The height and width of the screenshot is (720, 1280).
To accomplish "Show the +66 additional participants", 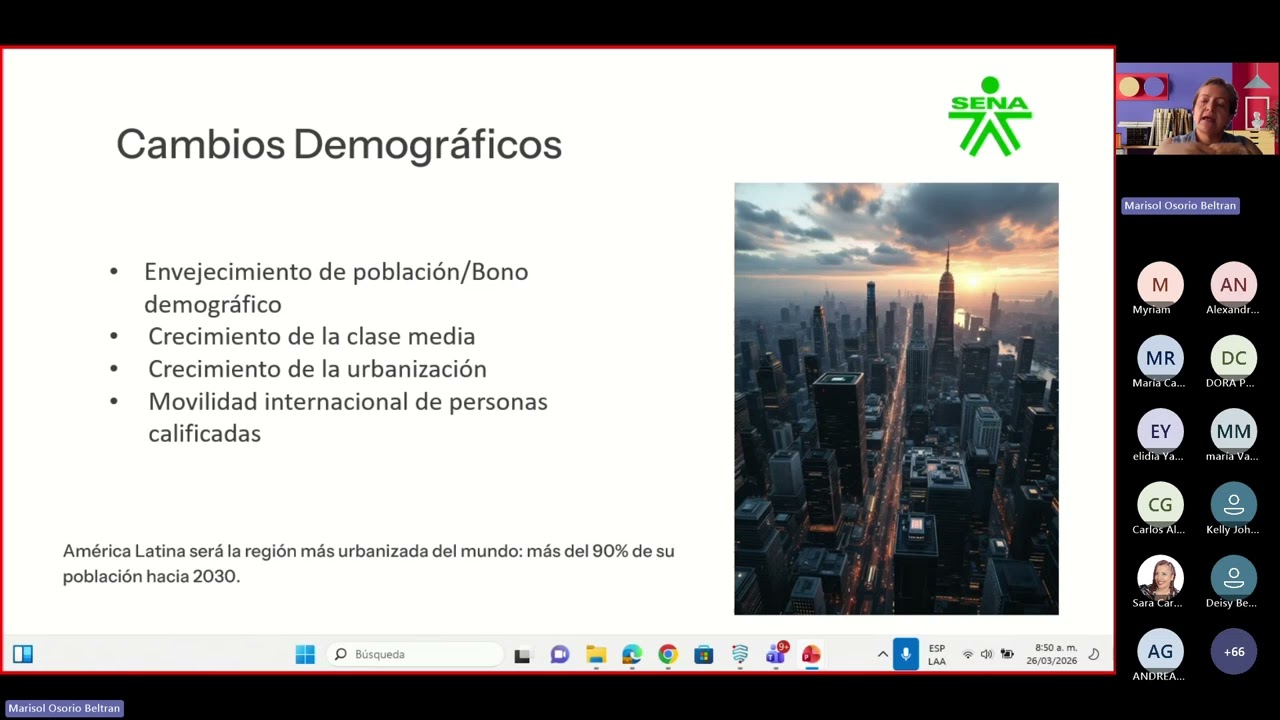I will tap(1233, 651).
